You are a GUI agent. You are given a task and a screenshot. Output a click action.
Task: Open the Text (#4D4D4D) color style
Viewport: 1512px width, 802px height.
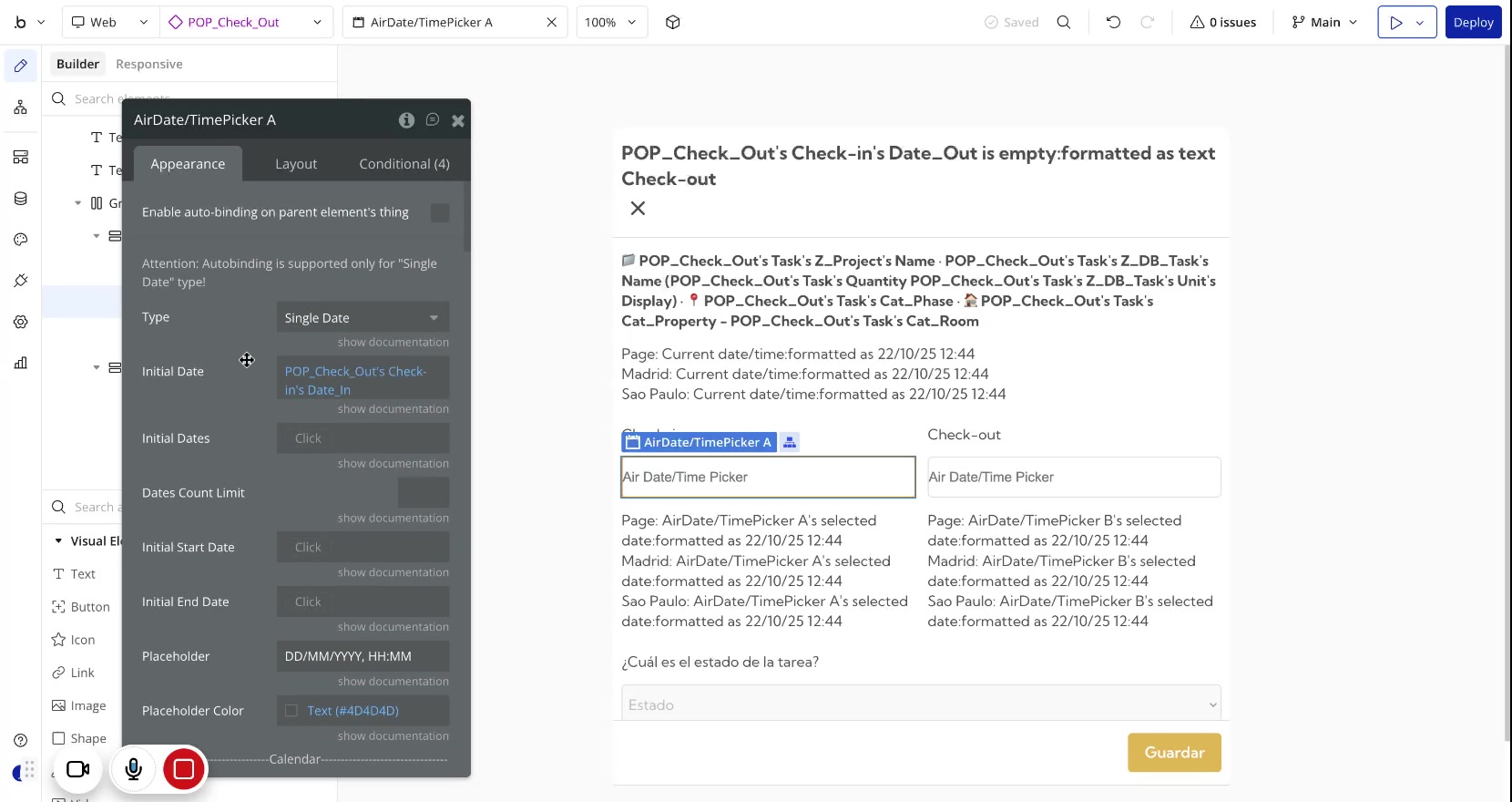(352, 711)
